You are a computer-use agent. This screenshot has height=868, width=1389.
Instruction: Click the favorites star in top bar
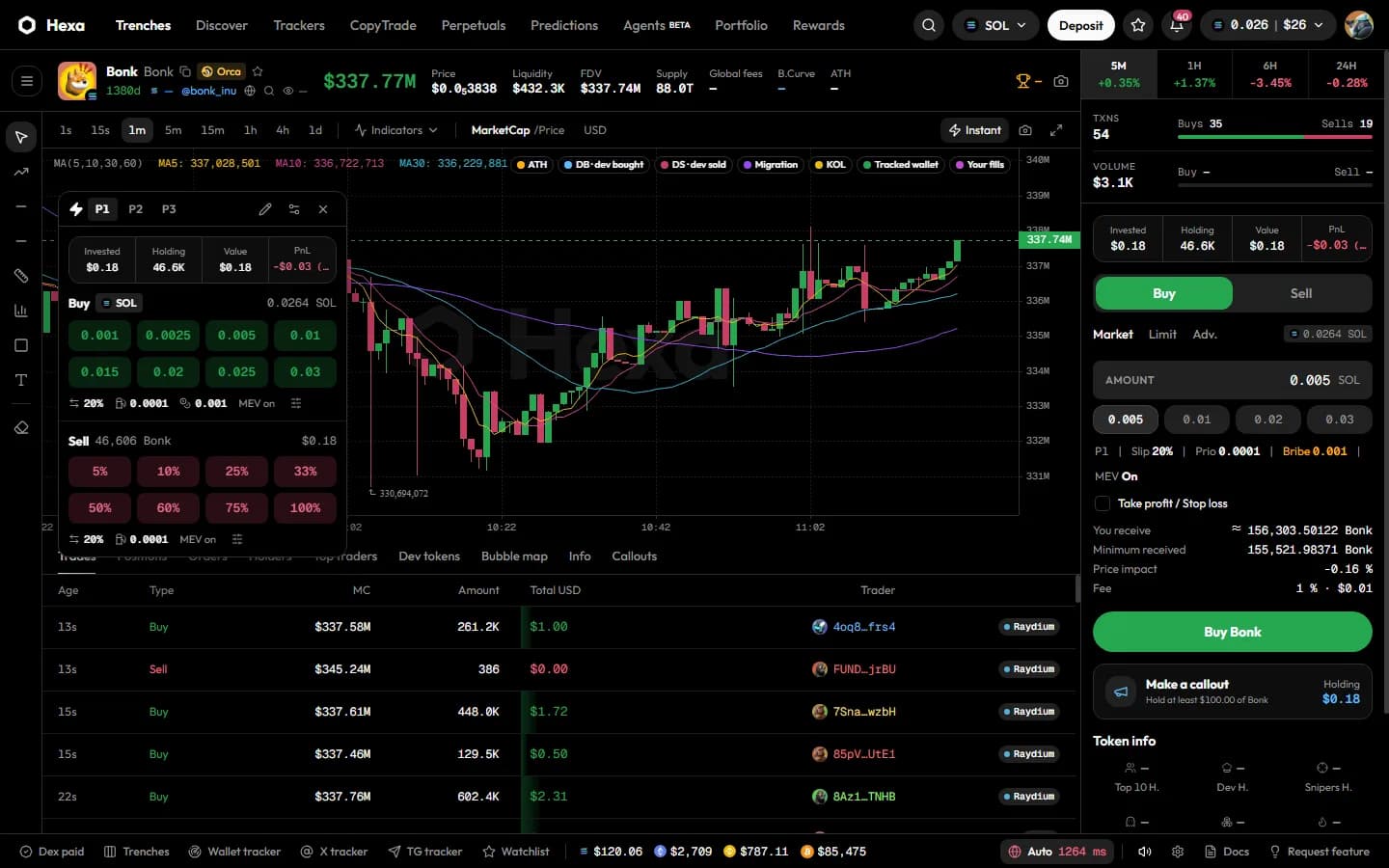click(x=1138, y=25)
